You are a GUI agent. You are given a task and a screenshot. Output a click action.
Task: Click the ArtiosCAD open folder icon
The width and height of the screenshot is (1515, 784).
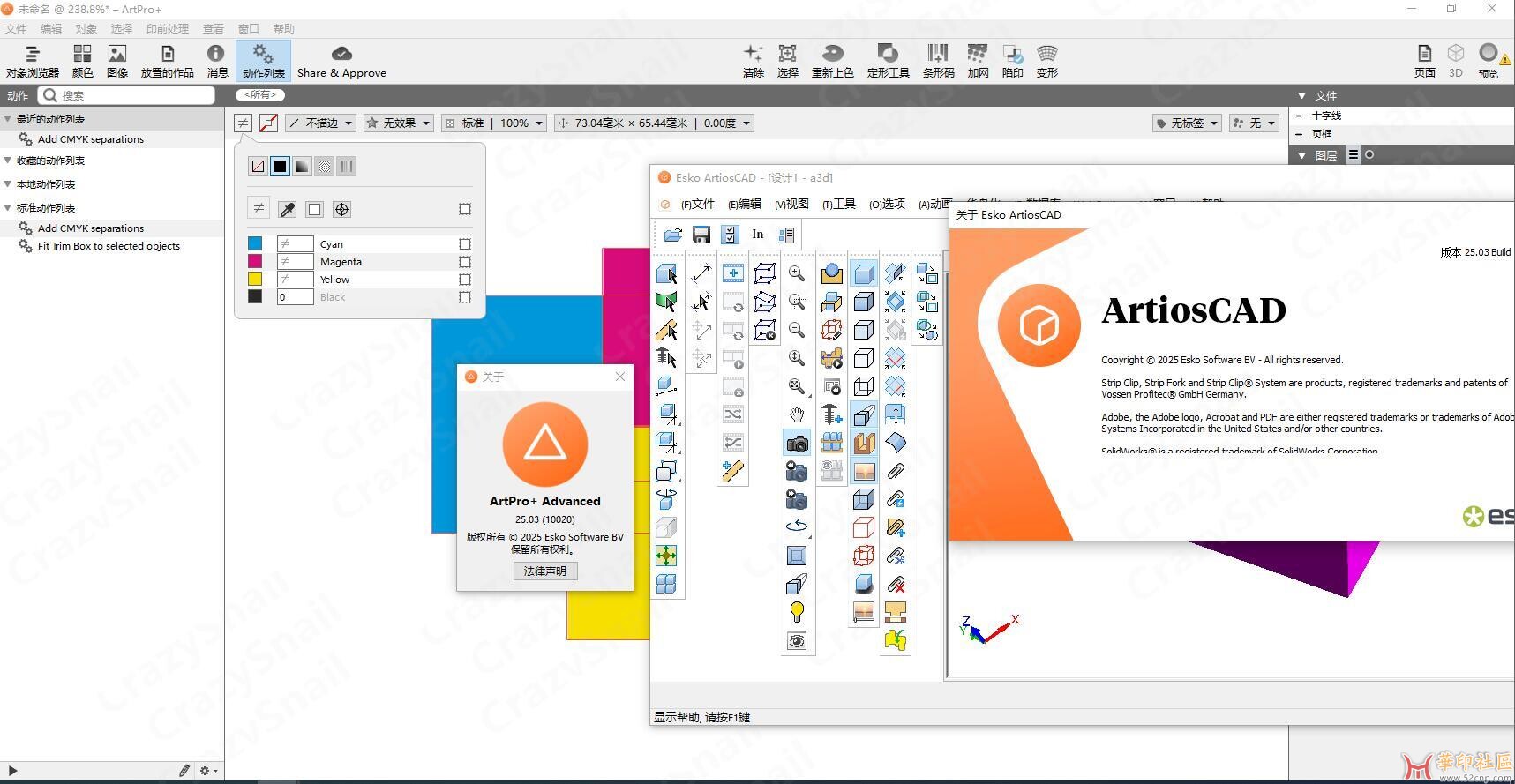click(x=673, y=235)
